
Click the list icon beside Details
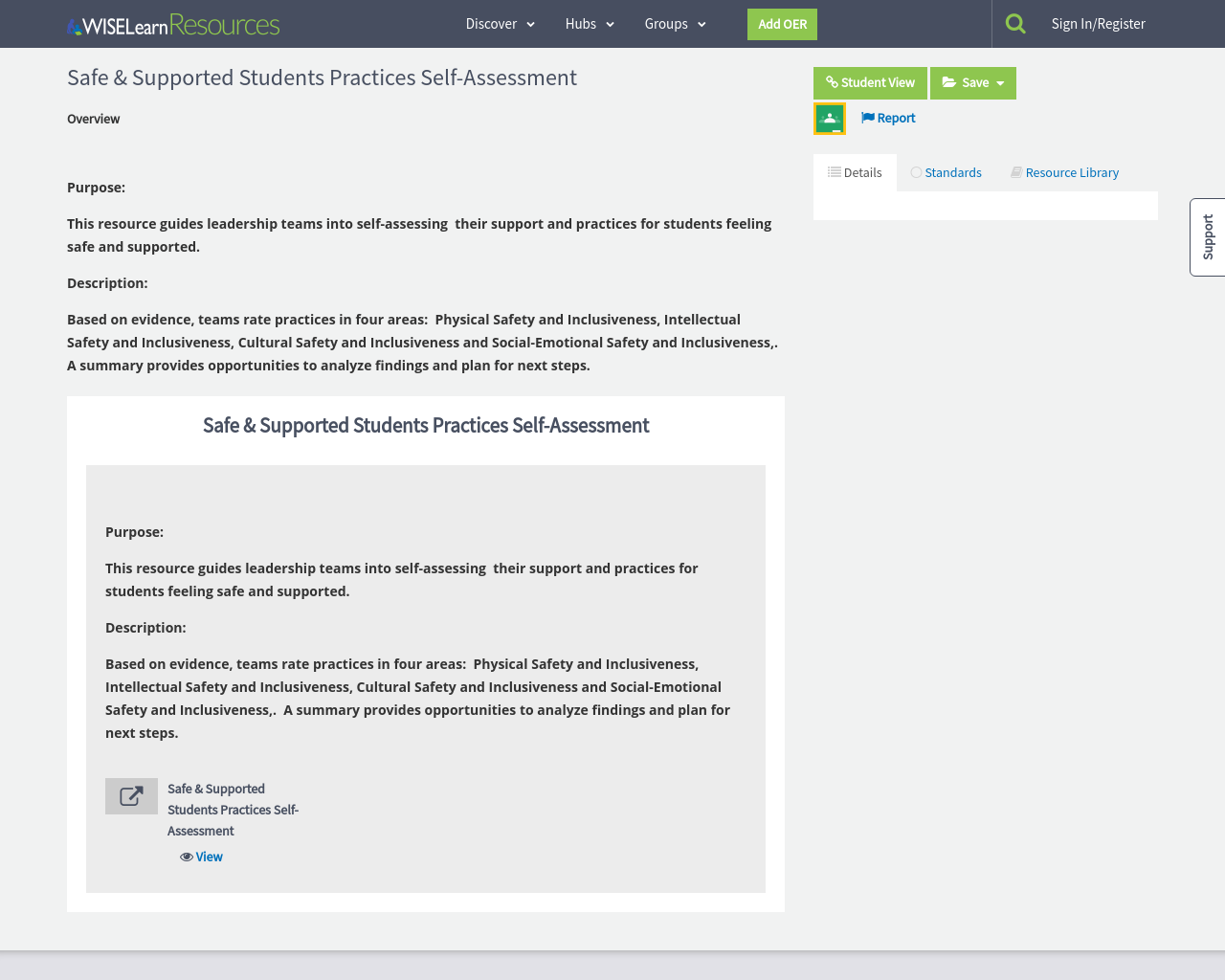[x=832, y=172]
